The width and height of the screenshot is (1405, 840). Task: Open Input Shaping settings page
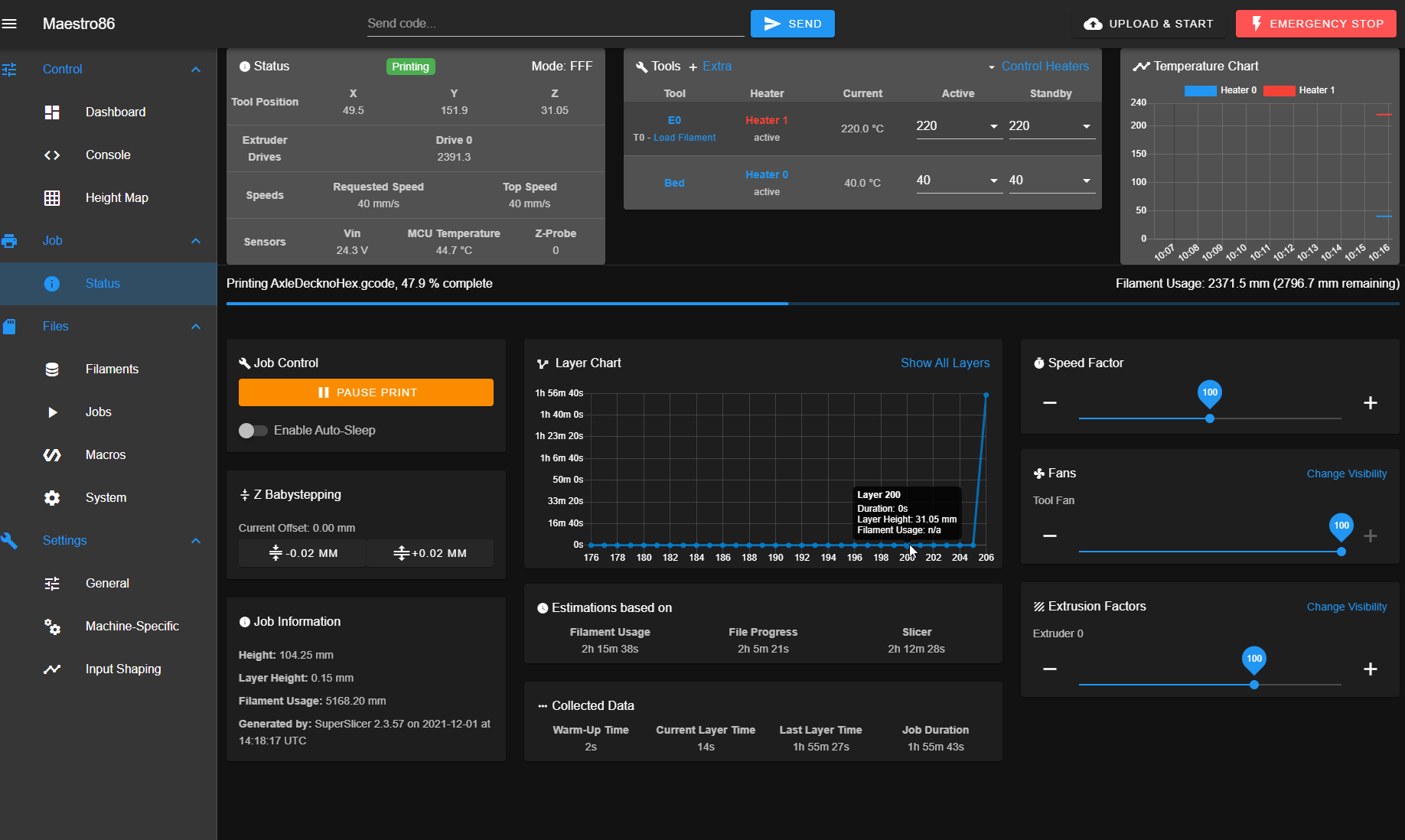[x=109, y=669]
